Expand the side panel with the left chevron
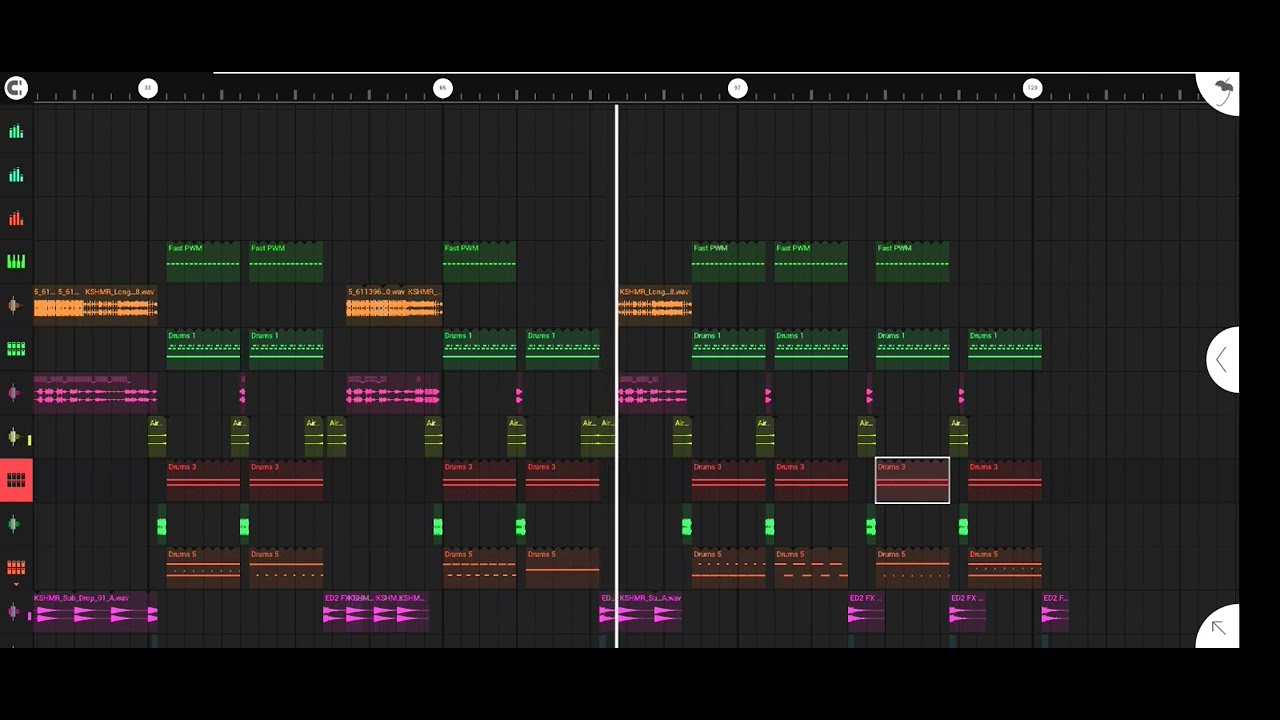This screenshot has height=720, width=1280. pos(1222,359)
